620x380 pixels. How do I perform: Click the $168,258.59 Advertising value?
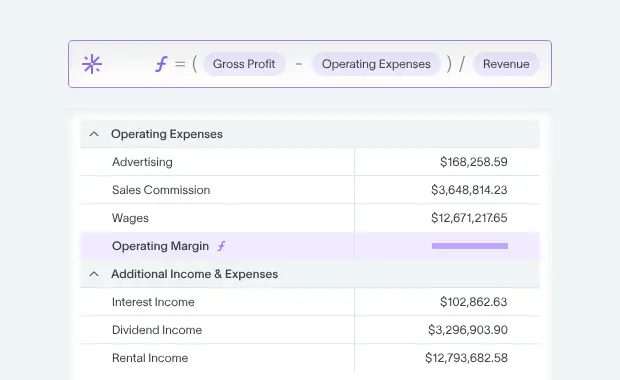point(474,162)
